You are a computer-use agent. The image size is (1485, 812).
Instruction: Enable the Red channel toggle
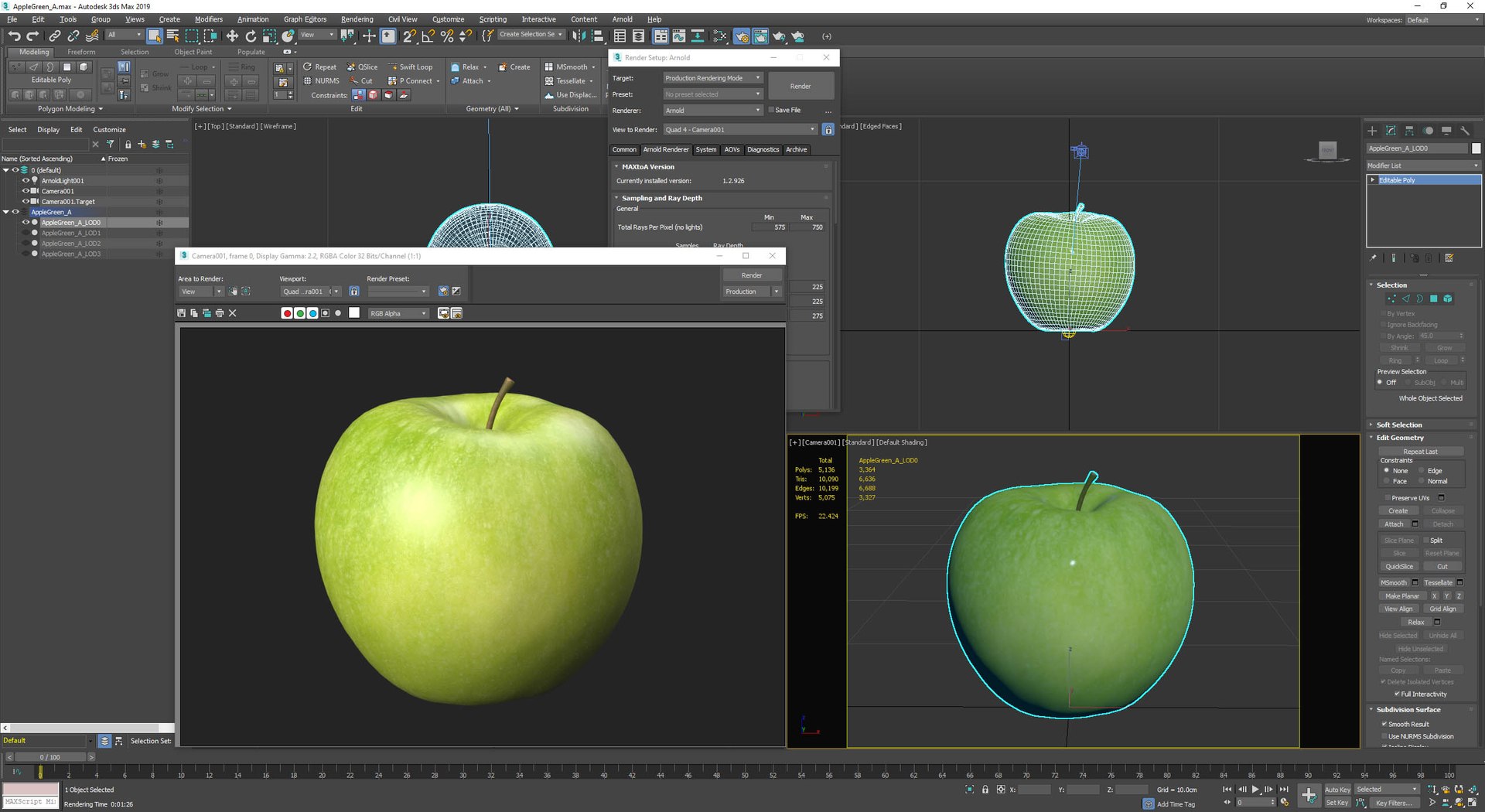coord(287,313)
